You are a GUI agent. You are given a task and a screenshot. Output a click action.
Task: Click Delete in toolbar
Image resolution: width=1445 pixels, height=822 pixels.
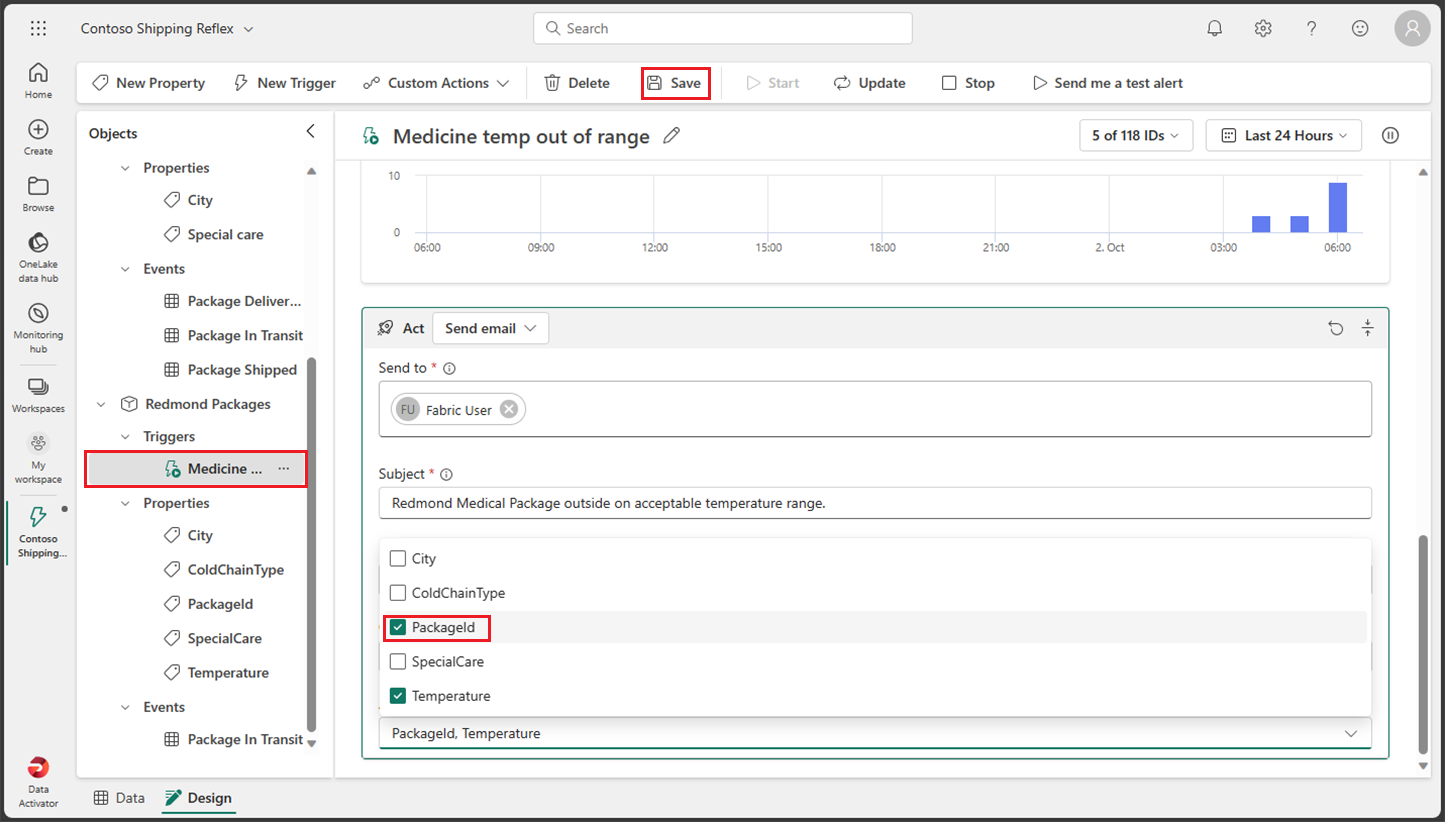pyautogui.click(x=577, y=83)
